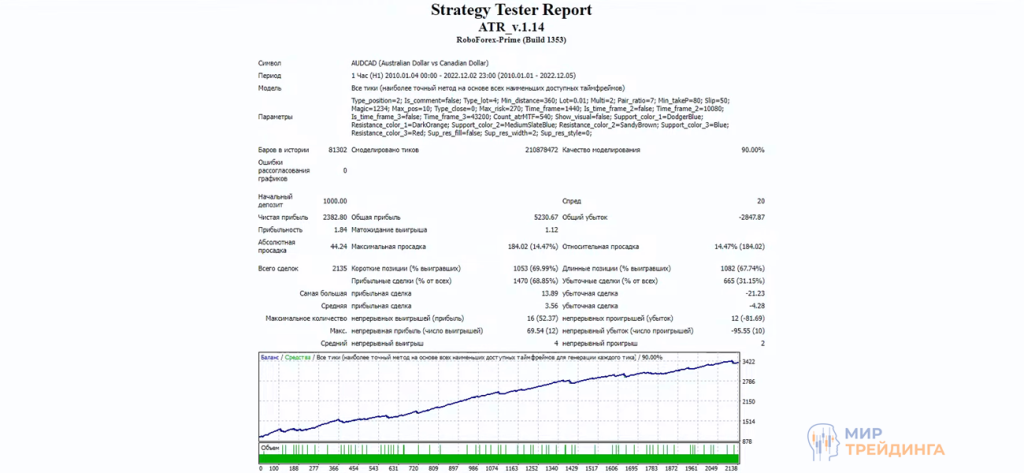Viewport: 1024px width, 473px height.
Task: Click the green Средства legend label
Action: (297, 357)
